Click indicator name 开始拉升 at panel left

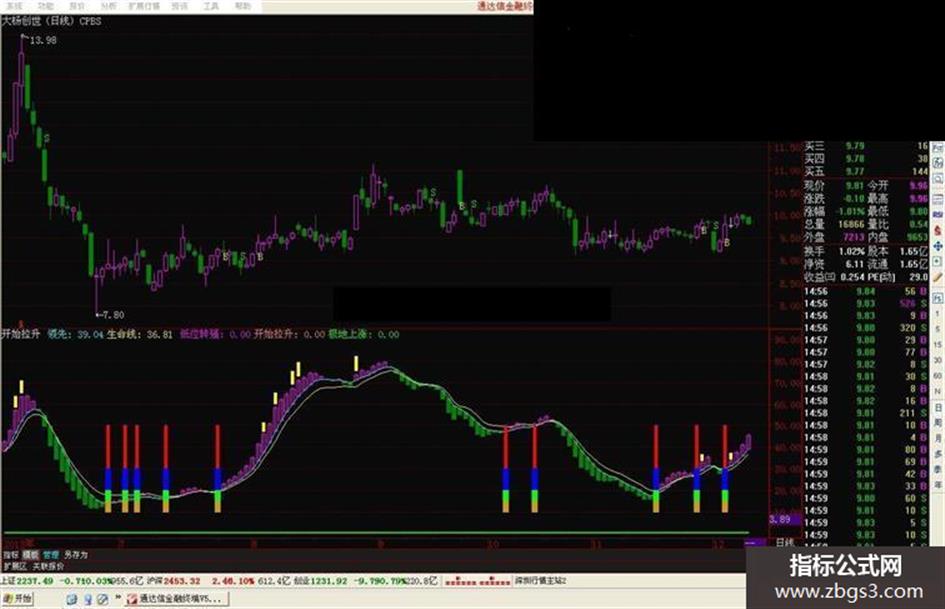coord(20,333)
